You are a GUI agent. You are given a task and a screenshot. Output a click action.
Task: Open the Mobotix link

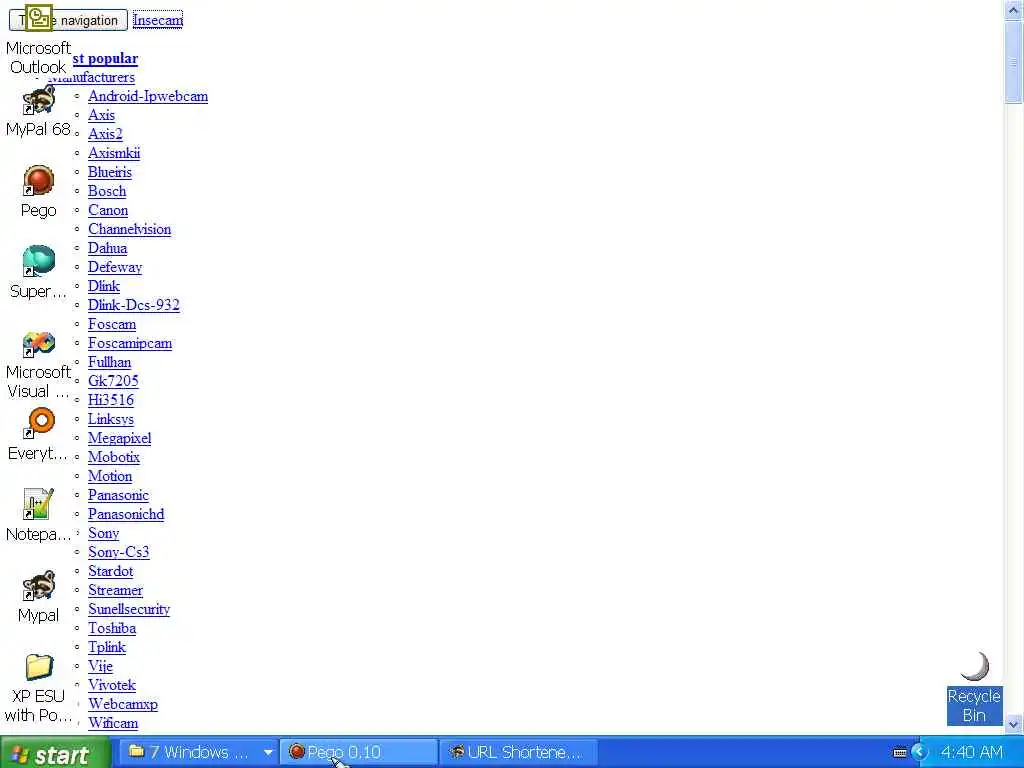(114, 456)
